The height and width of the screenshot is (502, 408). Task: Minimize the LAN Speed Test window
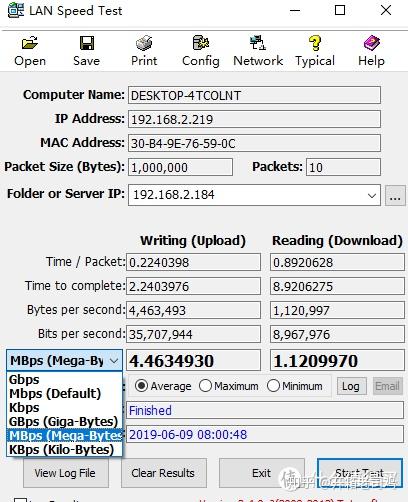(295, 10)
